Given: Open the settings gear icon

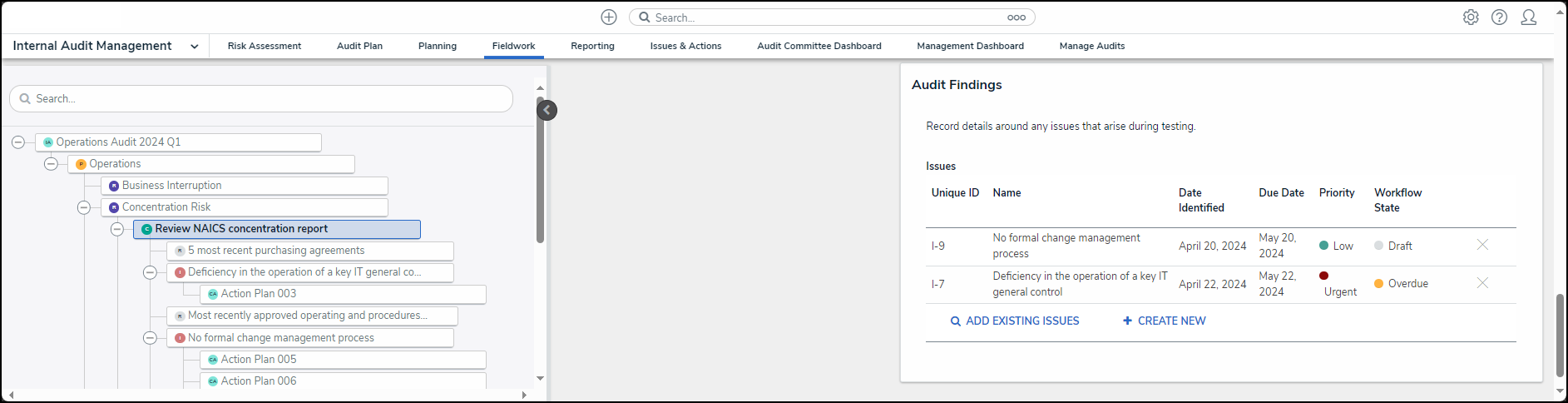Looking at the screenshot, I should pyautogui.click(x=1471, y=17).
